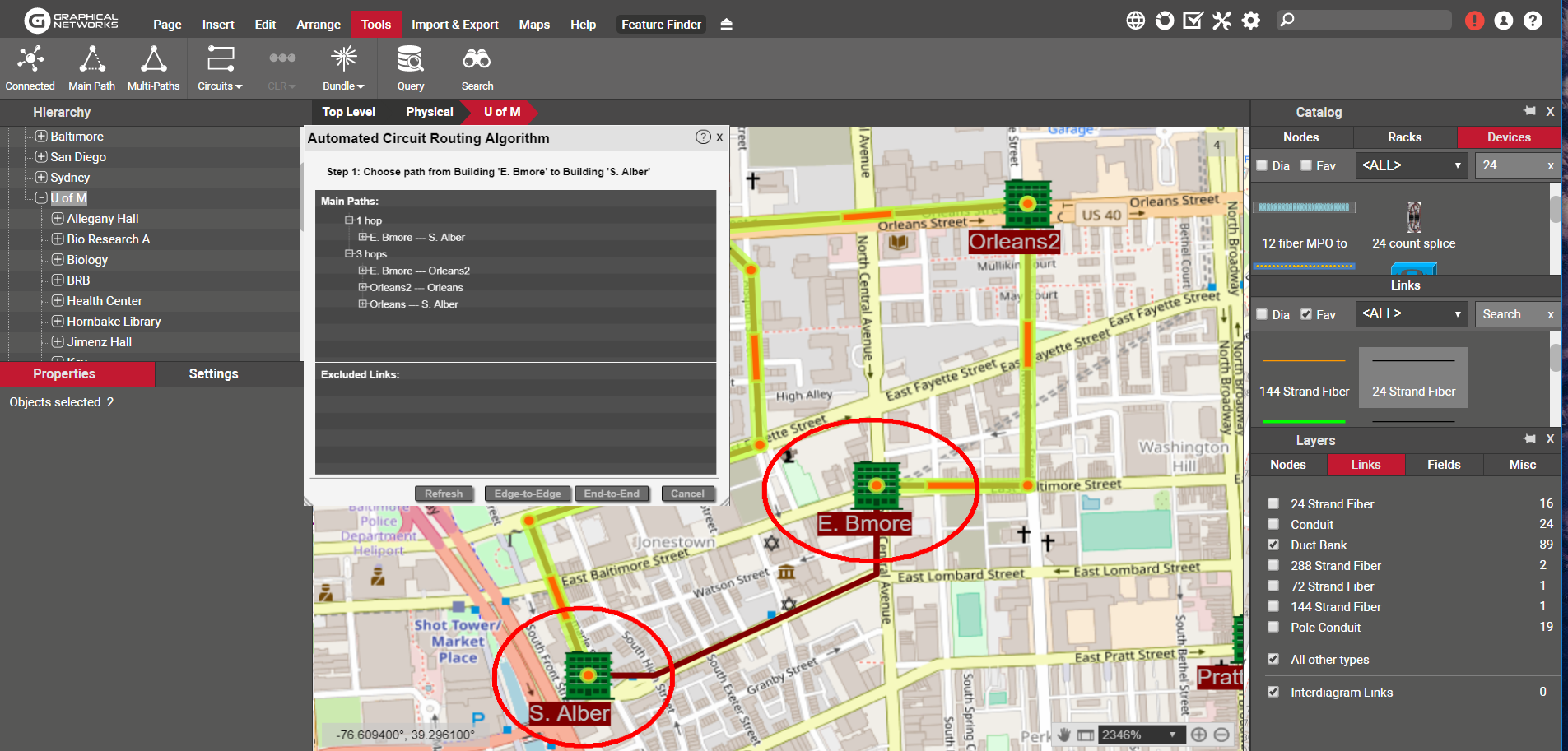Zoom in on map with plus icon
The image size is (1568, 751).
pos(1199,735)
